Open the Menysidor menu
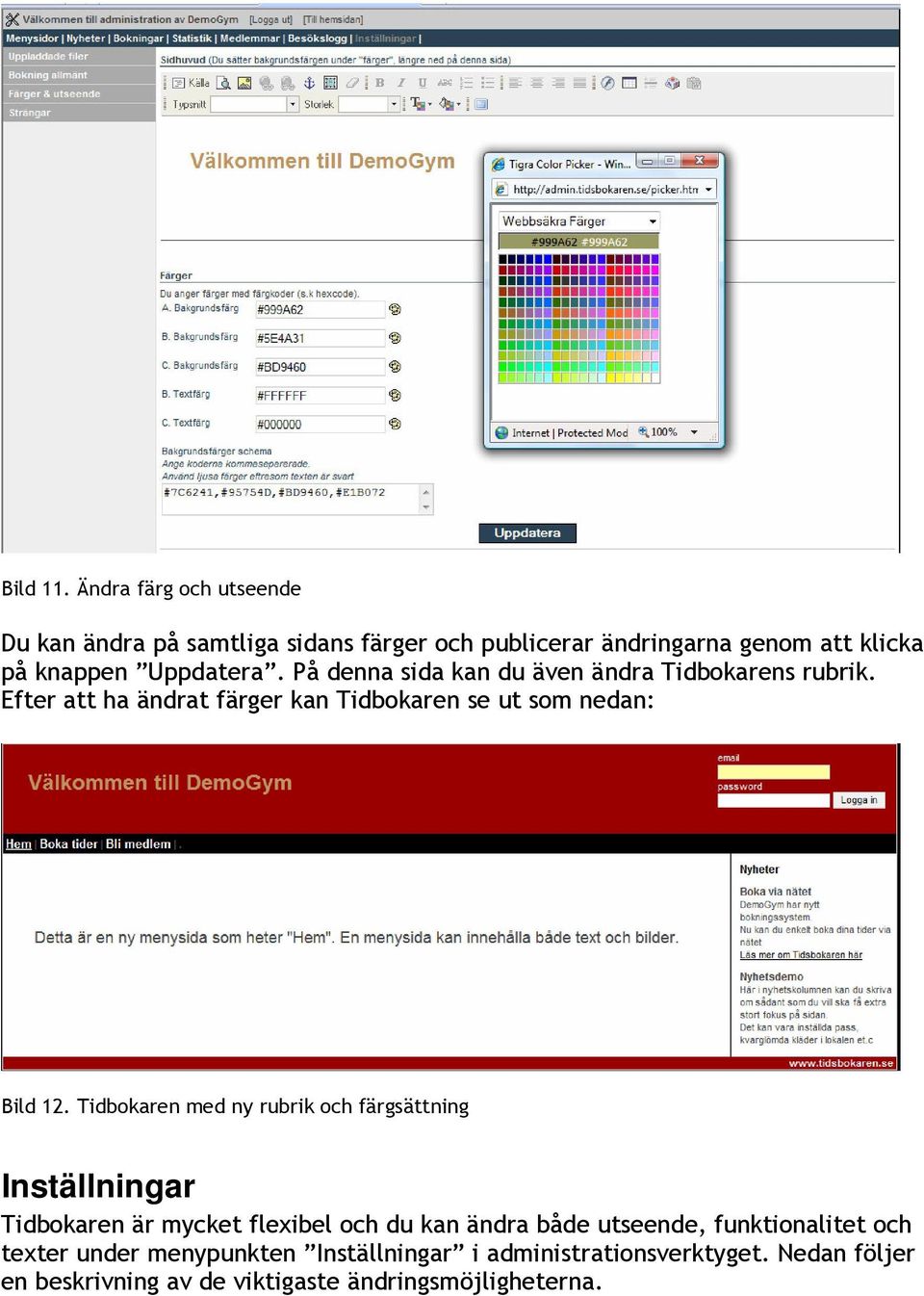 32,39
